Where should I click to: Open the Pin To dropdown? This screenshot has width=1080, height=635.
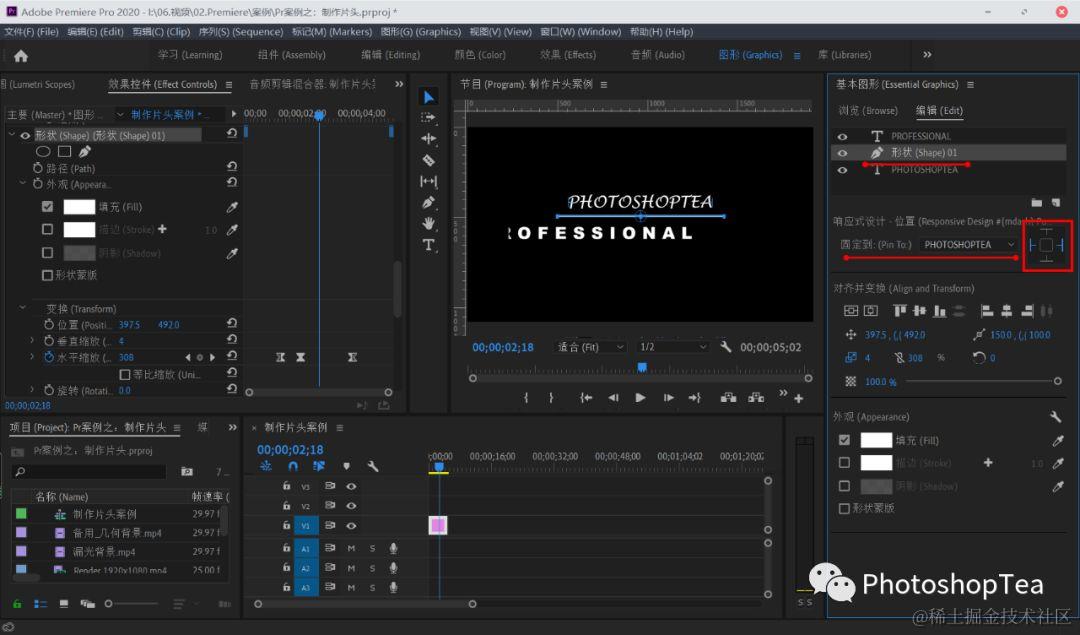pyautogui.click(x=968, y=244)
